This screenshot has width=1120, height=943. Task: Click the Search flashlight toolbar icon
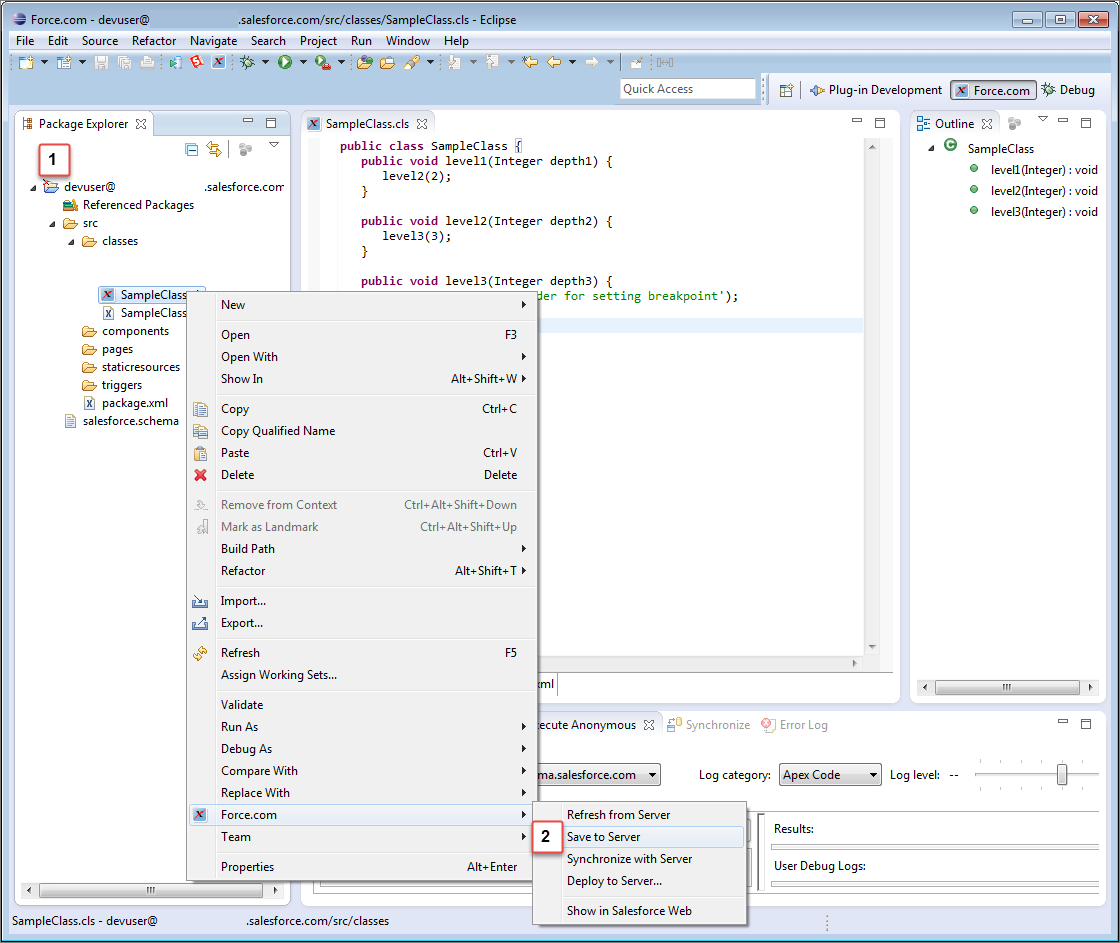412,63
